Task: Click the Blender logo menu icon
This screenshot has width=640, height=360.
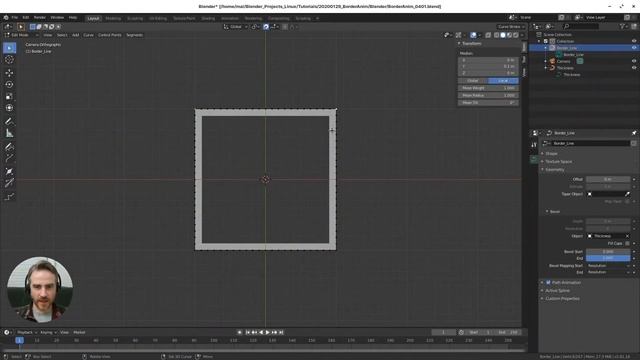Action: click(x=6, y=18)
